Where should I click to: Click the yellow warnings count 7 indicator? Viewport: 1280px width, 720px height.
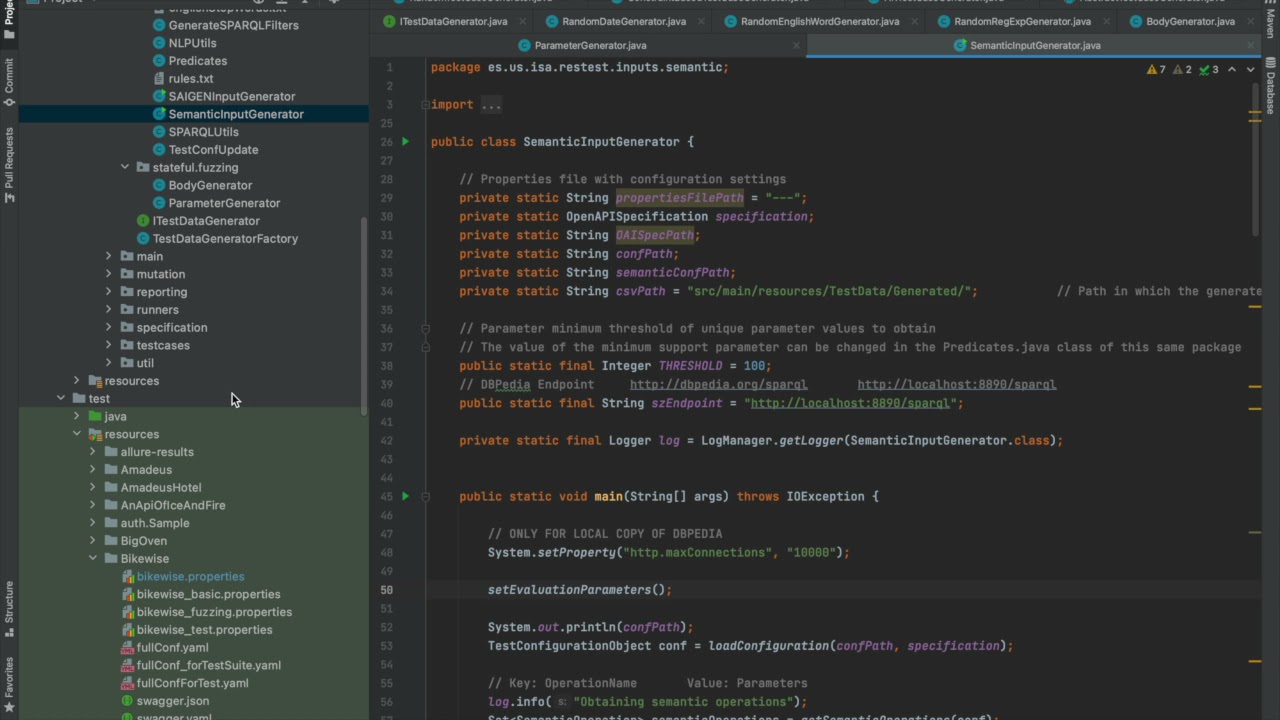(1156, 70)
